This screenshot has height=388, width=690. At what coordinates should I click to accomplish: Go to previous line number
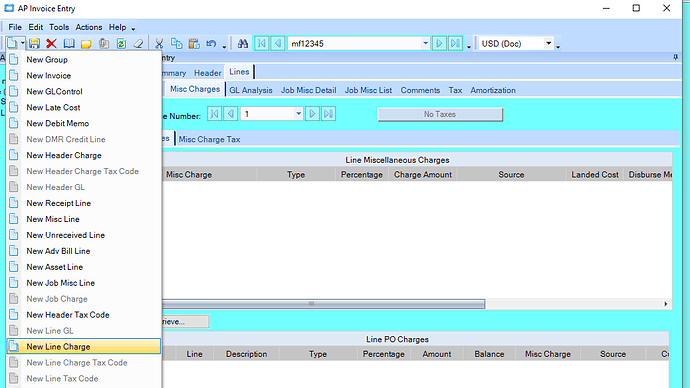point(231,114)
